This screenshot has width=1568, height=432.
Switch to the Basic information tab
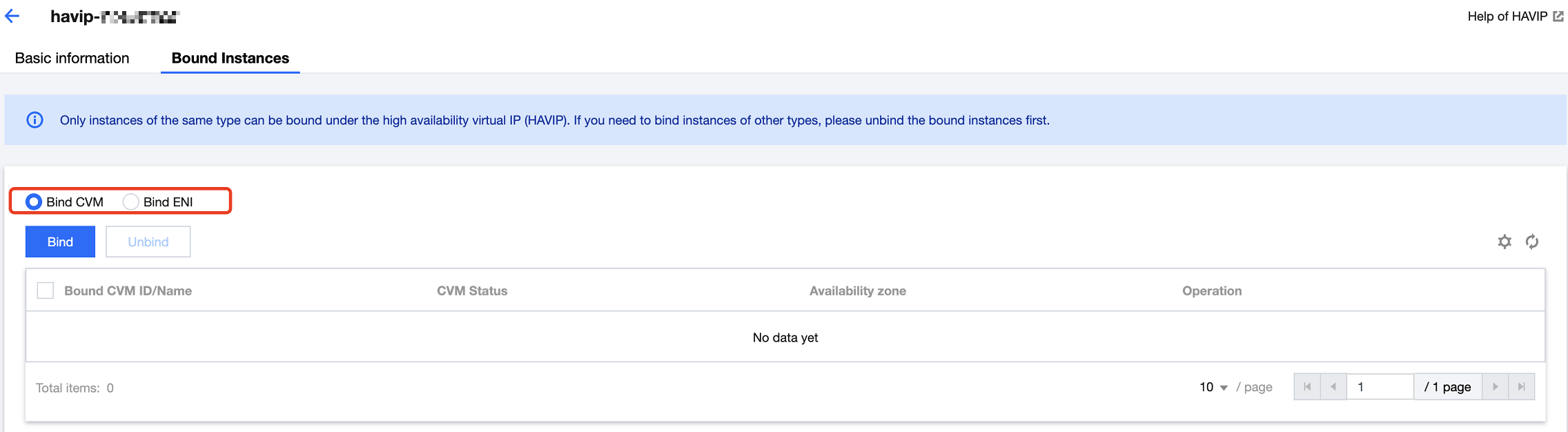click(72, 58)
